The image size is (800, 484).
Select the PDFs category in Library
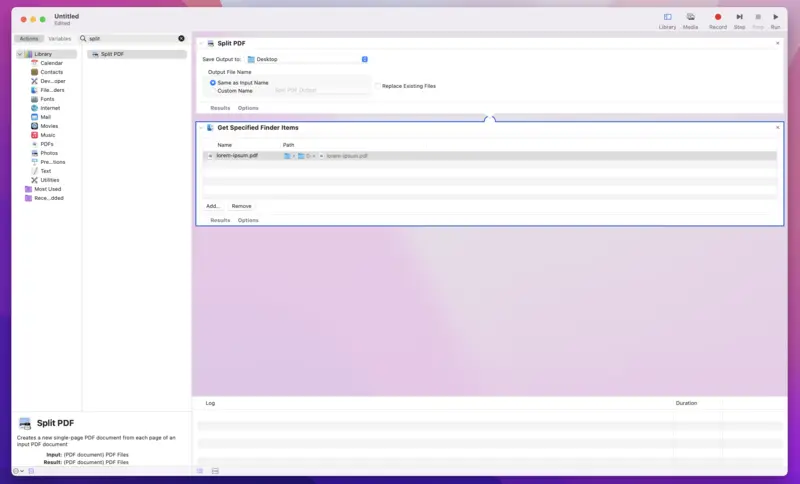pyautogui.click(x=46, y=144)
